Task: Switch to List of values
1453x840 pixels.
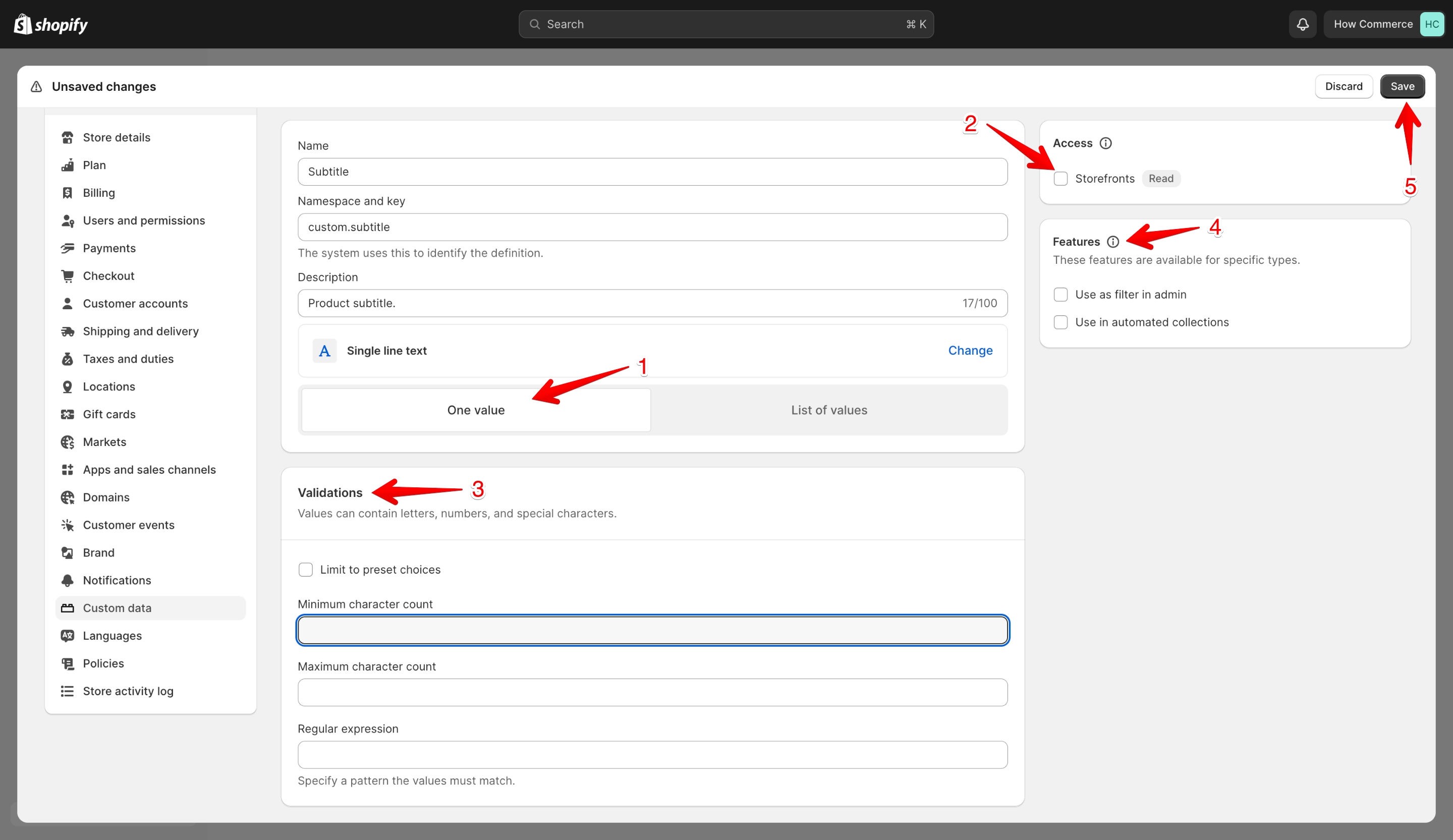Action: pyautogui.click(x=828, y=410)
